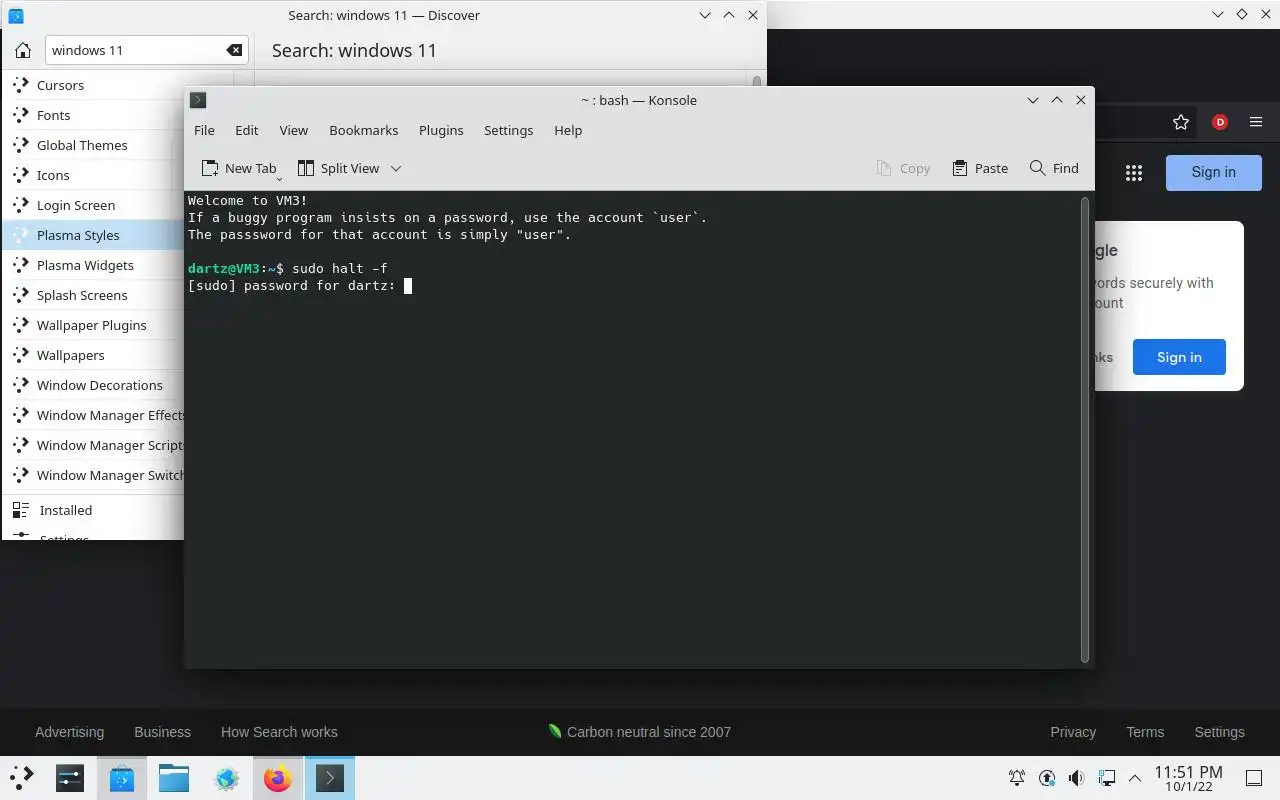This screenshot has width=1280, height=800.
Task: Expand hidden system tray icons arrow
Action: click(x=1135, y=778)
